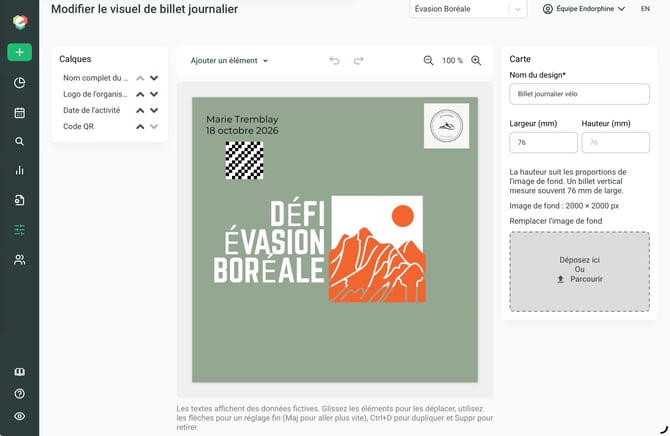This screenshot has width=670, height=436.
Task: Select the QR code element on canvas
Action: pos(244,160)
